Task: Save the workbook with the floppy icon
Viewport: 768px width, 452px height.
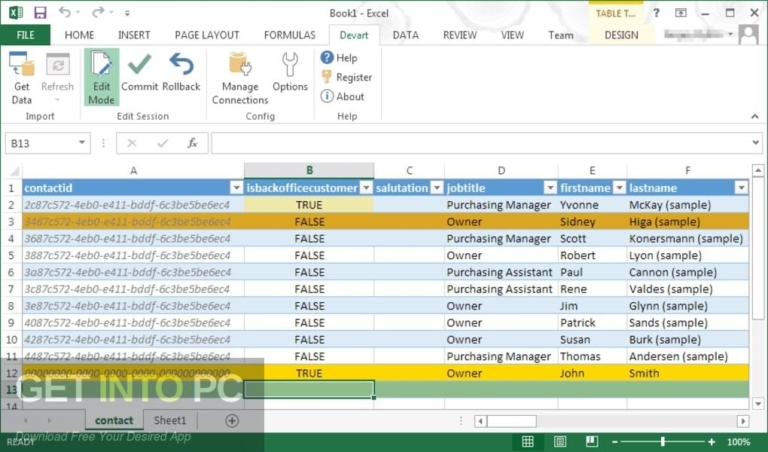Action: (x=40, y=13)
